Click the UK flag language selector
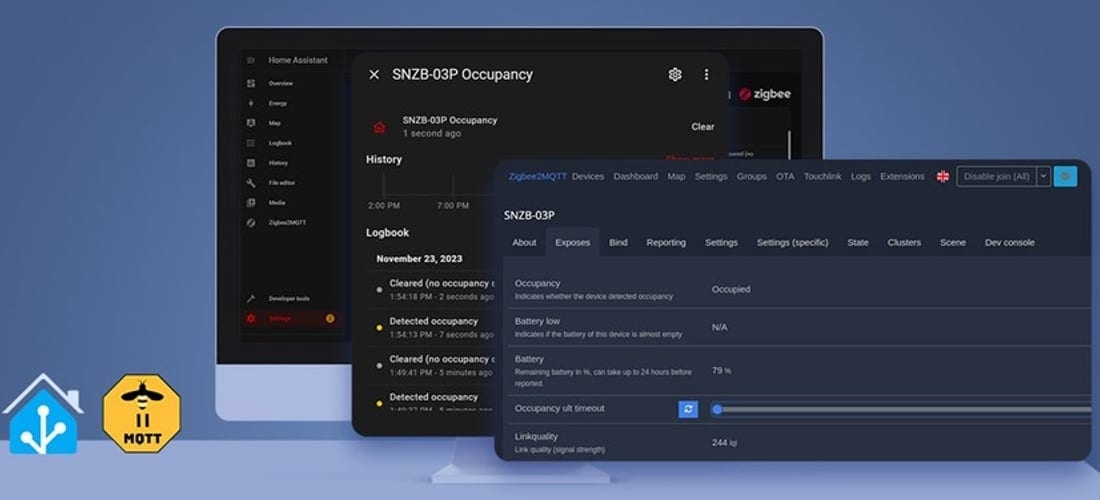 (x=943, y=176)
